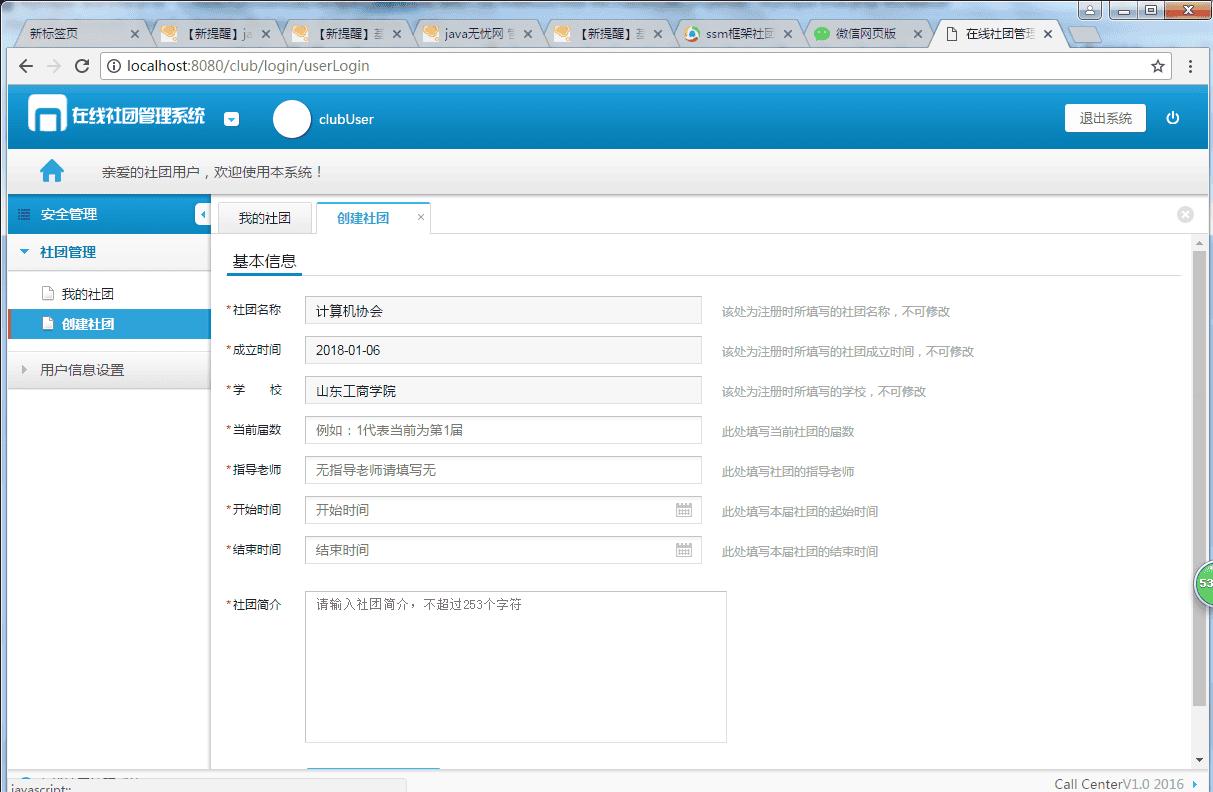The image size is (1213, 792).
Task: Collapse the sidebar with the arrow handle
Action: point(203,214)
